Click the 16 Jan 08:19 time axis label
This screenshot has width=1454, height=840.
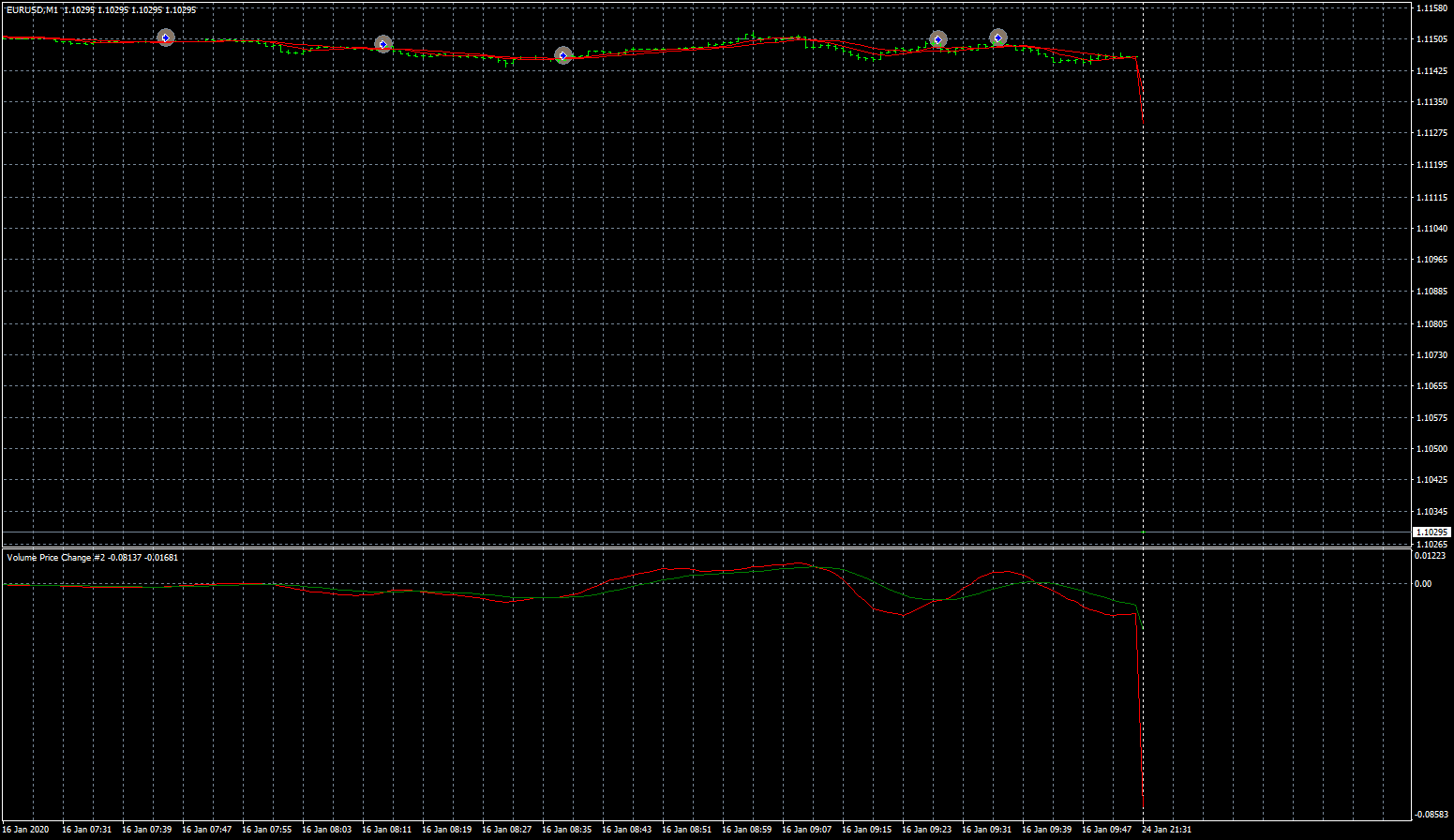coord(446,830)
